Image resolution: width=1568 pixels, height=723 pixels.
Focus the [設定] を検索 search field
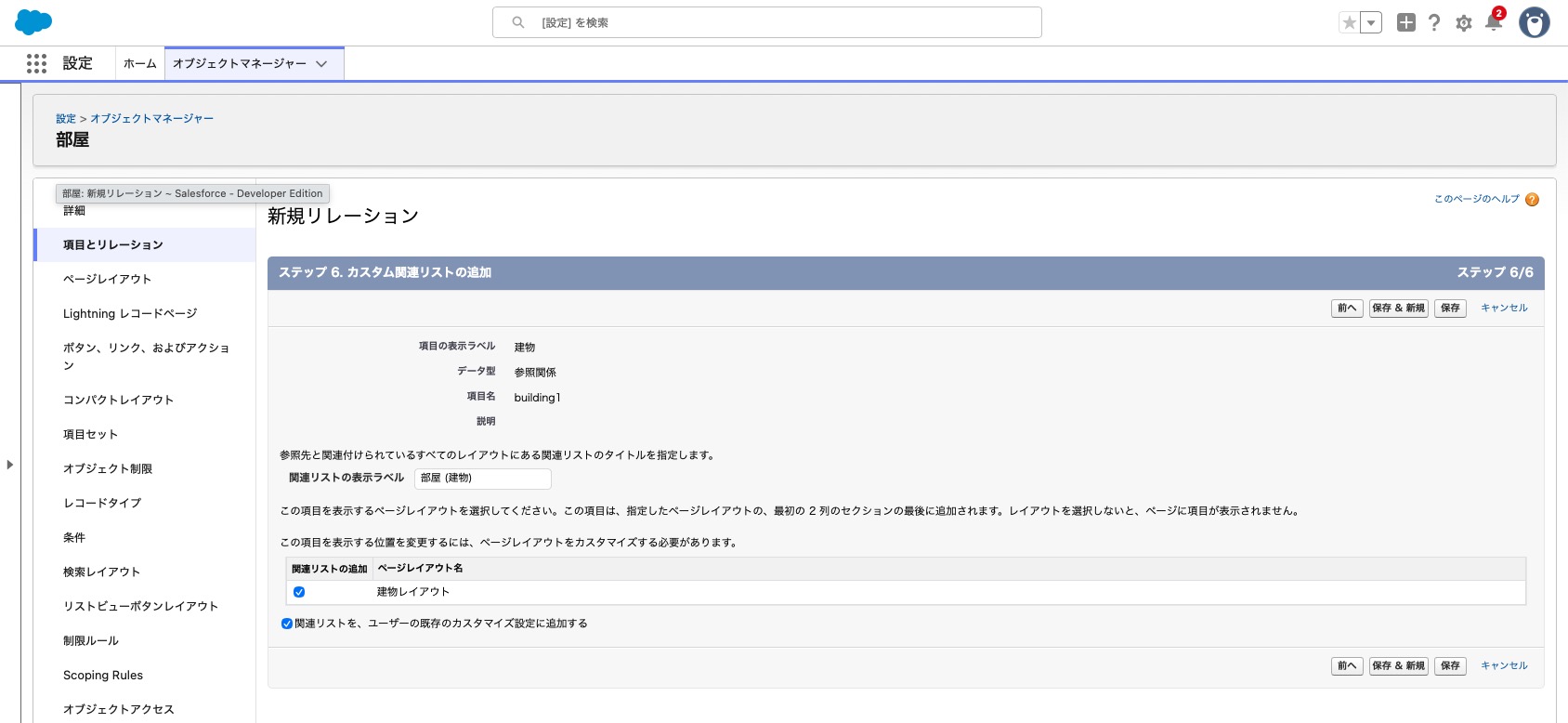(x=767, y=22)
